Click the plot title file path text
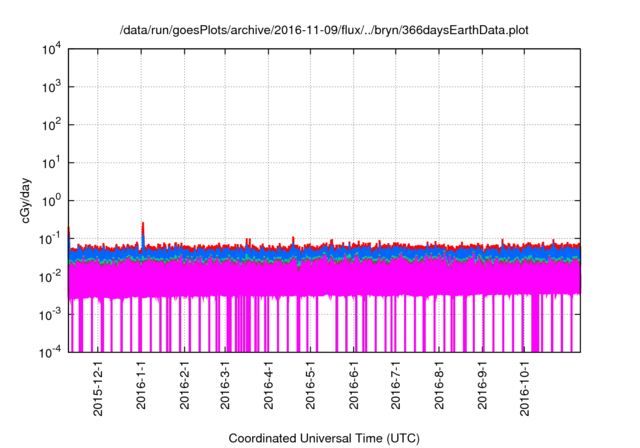Viewport: 640px width, 448px height. (x=320, y=30)
